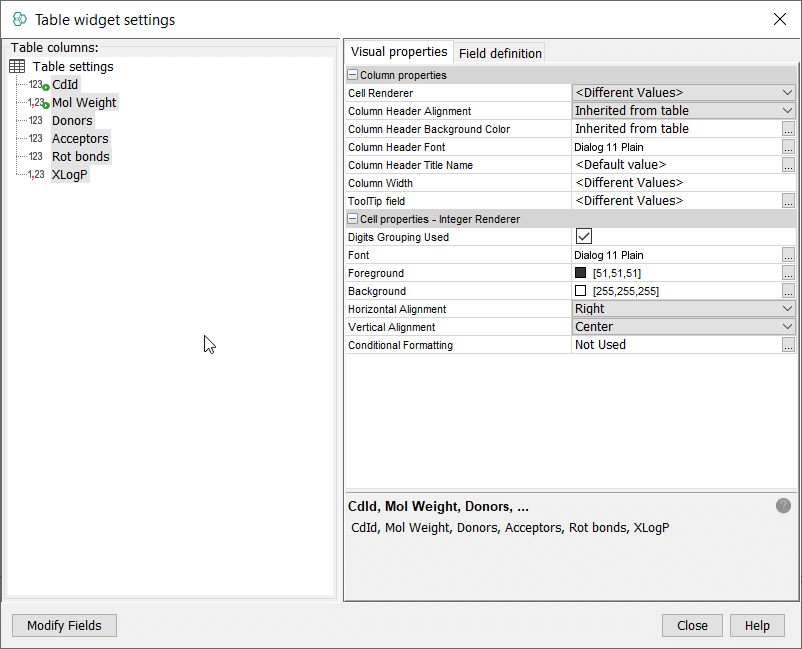Toggle the Digits Grouping Used checkbox
The width and height of the screenshot is (802, 649).
click(x=584, y=237)
